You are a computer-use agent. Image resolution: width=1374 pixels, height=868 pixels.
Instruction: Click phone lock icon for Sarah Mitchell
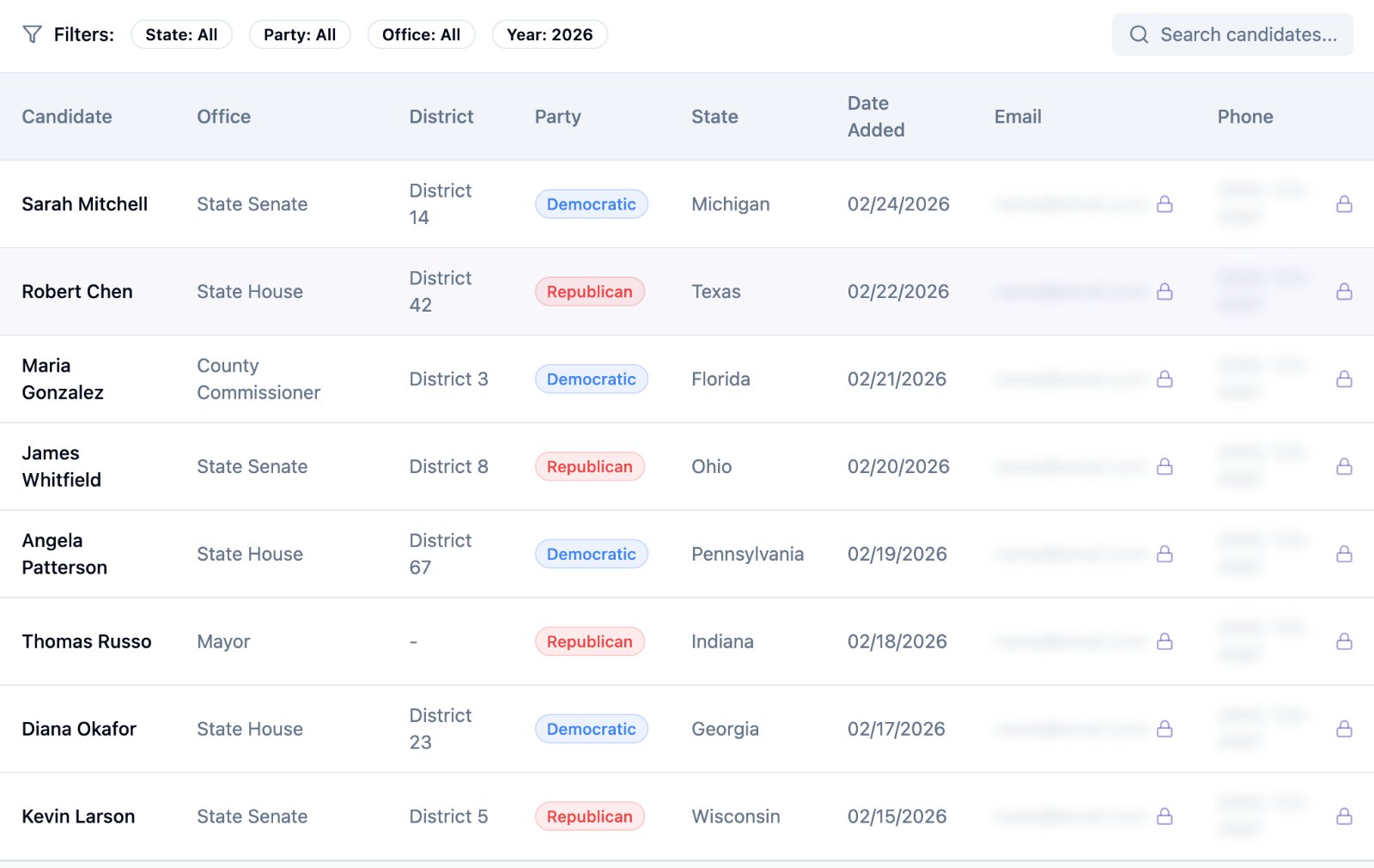click(x=1344, y=204)
